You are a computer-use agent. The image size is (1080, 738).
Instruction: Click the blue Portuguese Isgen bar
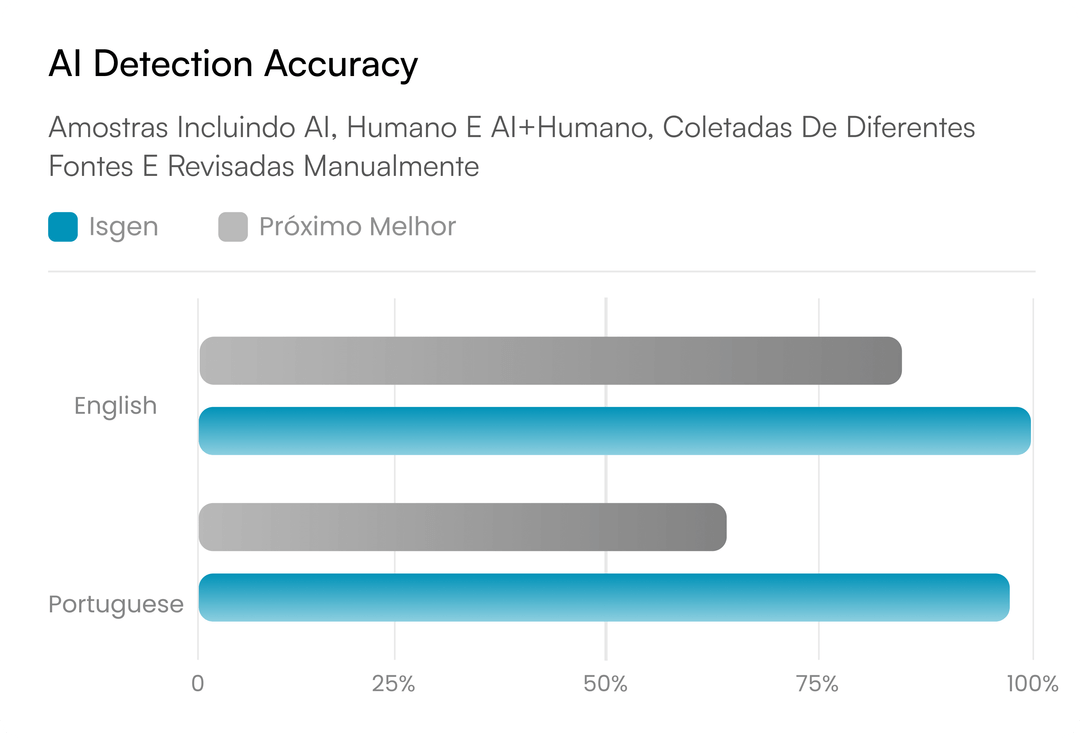[x=604, y=597]
